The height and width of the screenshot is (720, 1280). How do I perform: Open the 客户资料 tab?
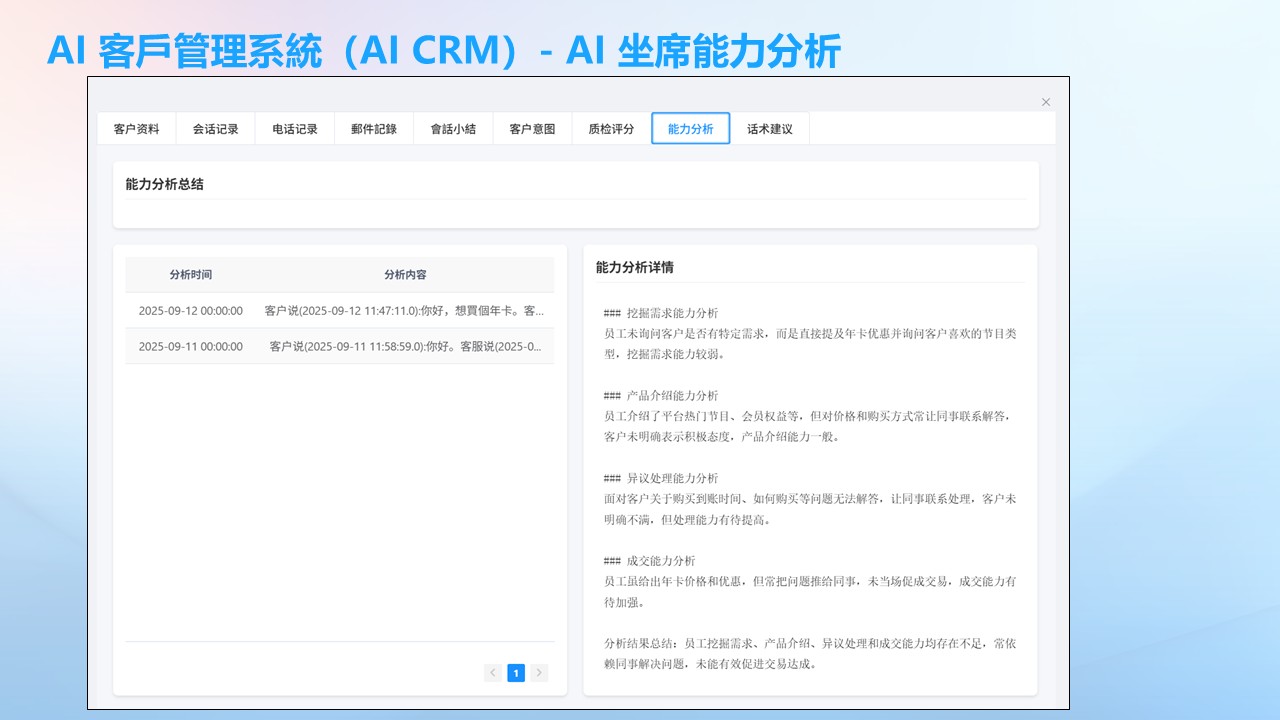[x=136, y=129]
